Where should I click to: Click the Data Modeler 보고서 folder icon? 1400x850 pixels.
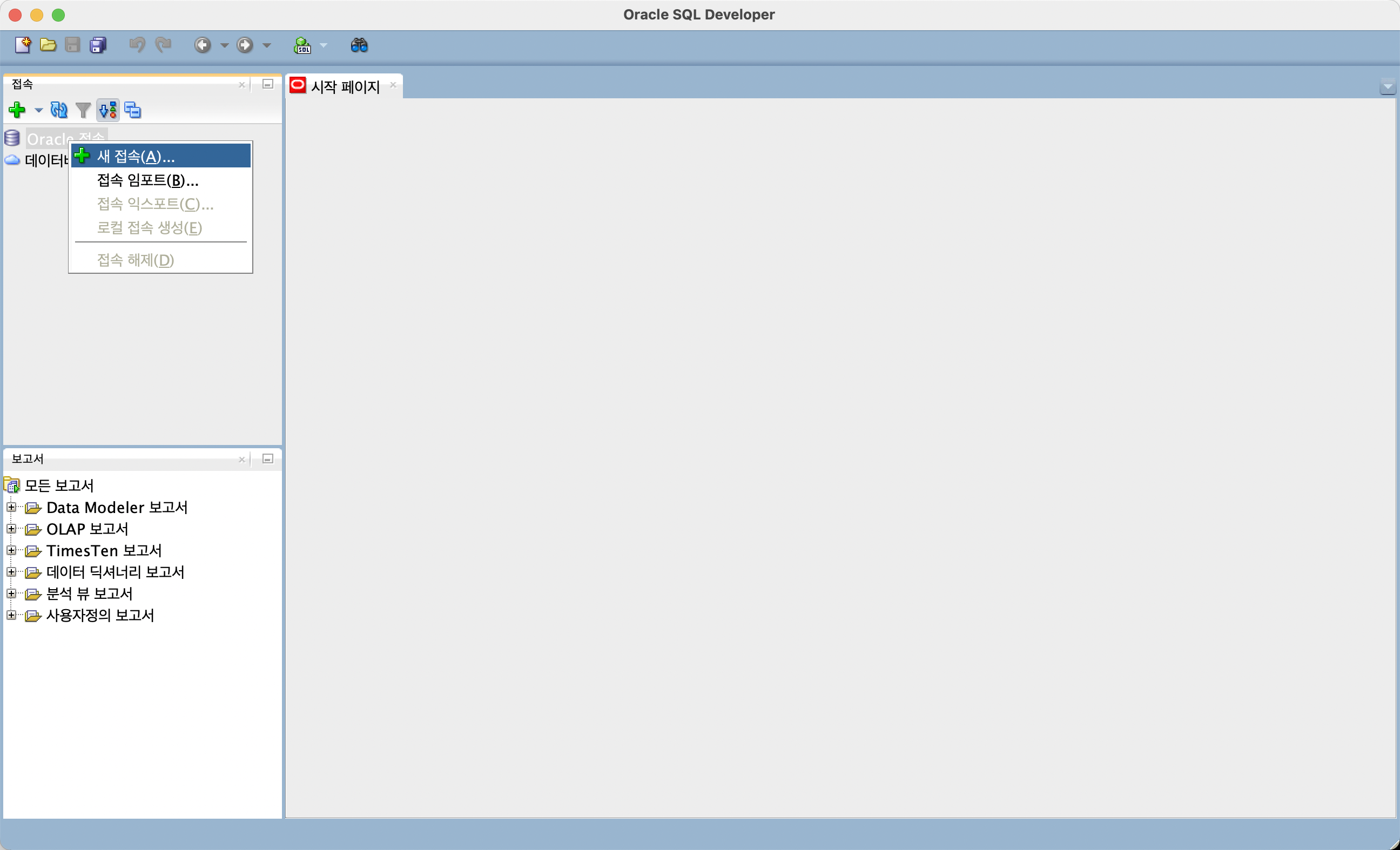coord(33,508)
